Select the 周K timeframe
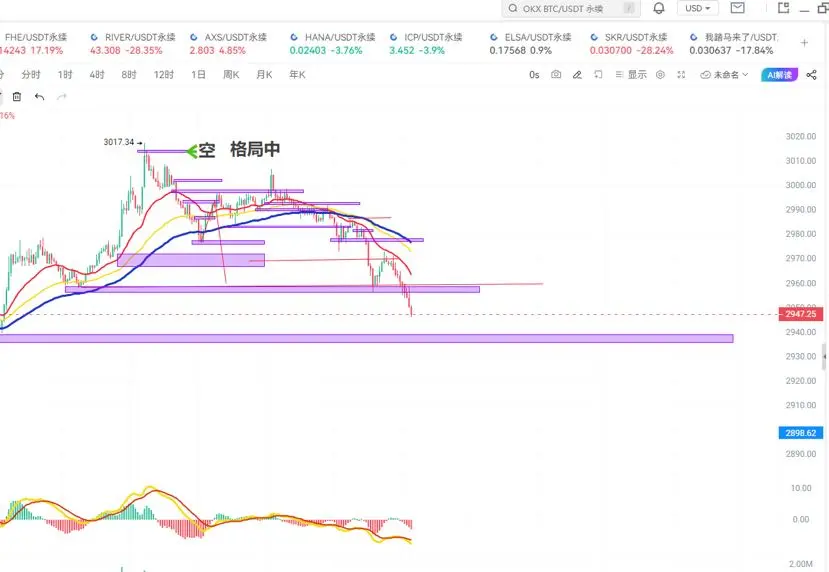829x572 pixels. 231,75
